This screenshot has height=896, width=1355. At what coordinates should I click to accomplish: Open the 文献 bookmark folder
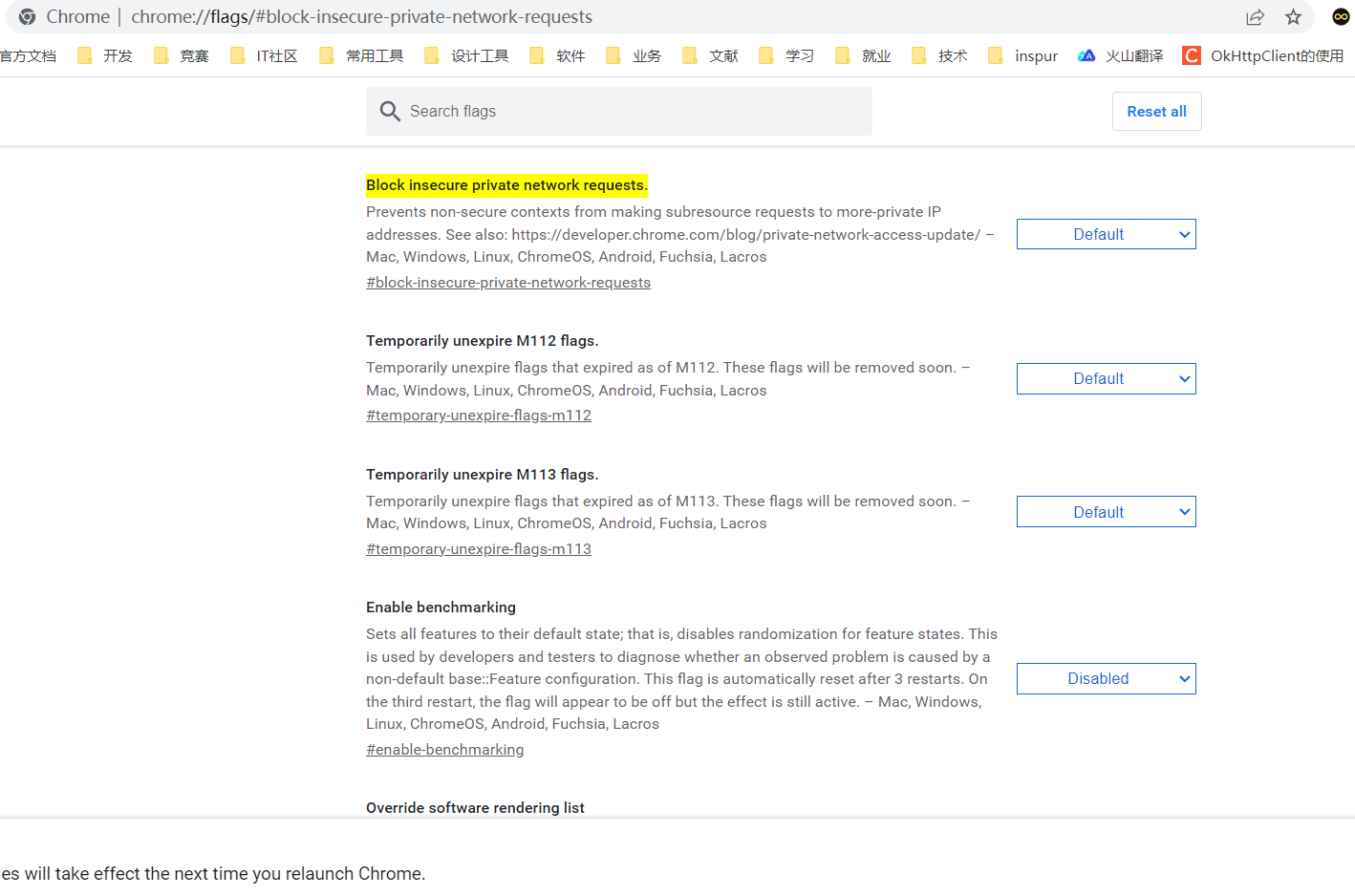(710, 55)
